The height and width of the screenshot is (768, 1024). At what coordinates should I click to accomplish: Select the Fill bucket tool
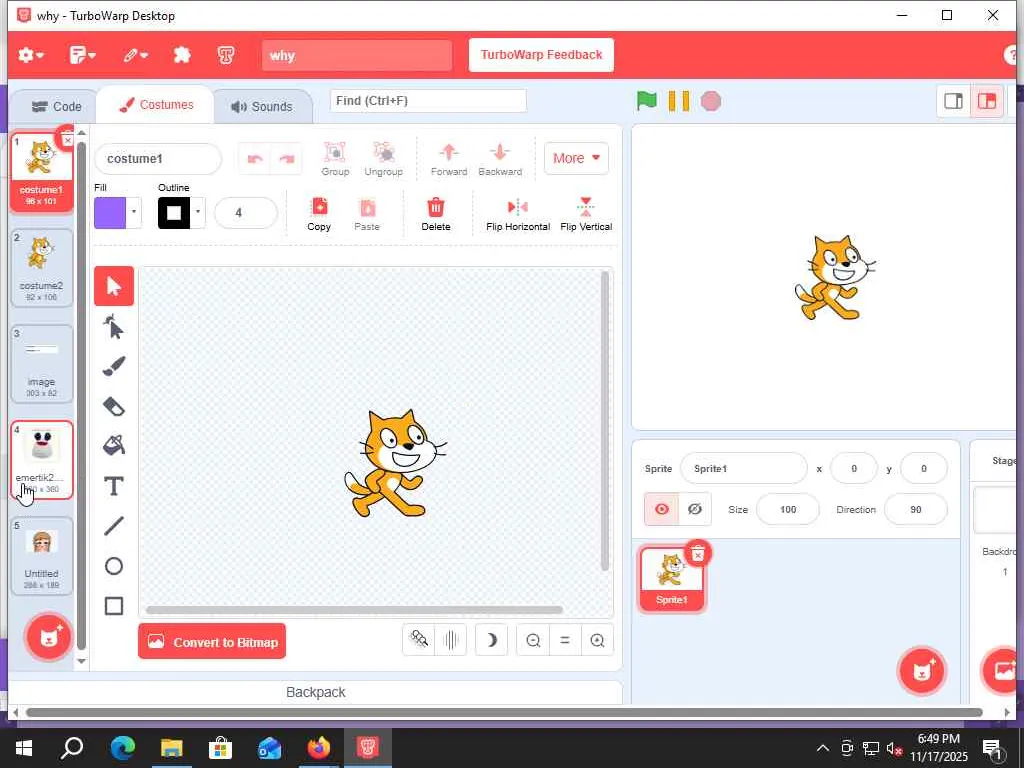[x=114, y=446]
